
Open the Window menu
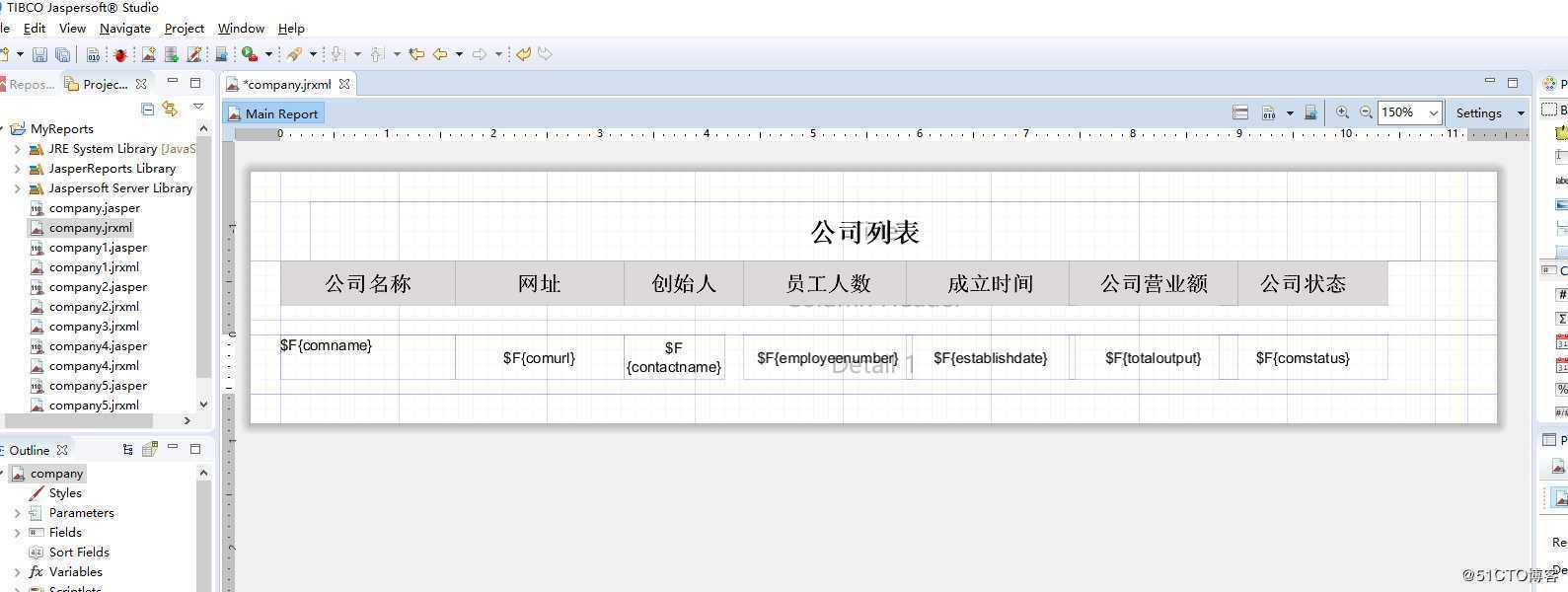[241, 29]
